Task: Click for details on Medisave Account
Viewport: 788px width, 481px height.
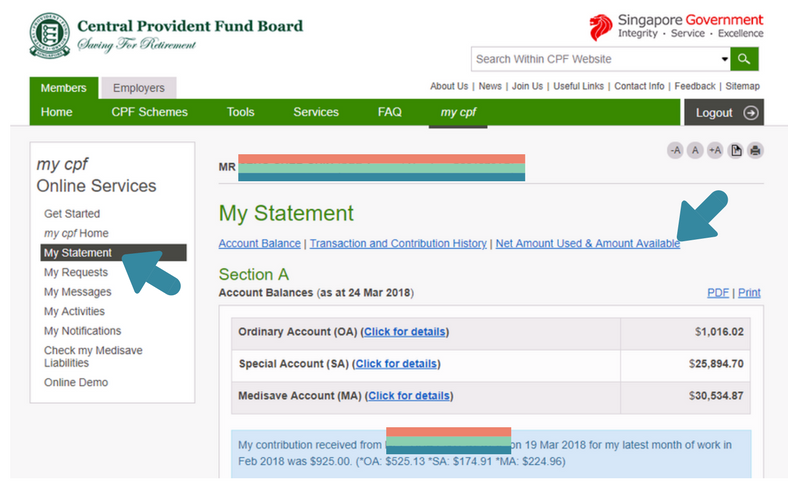Action: pyautogui.click(x=409, y=396)
